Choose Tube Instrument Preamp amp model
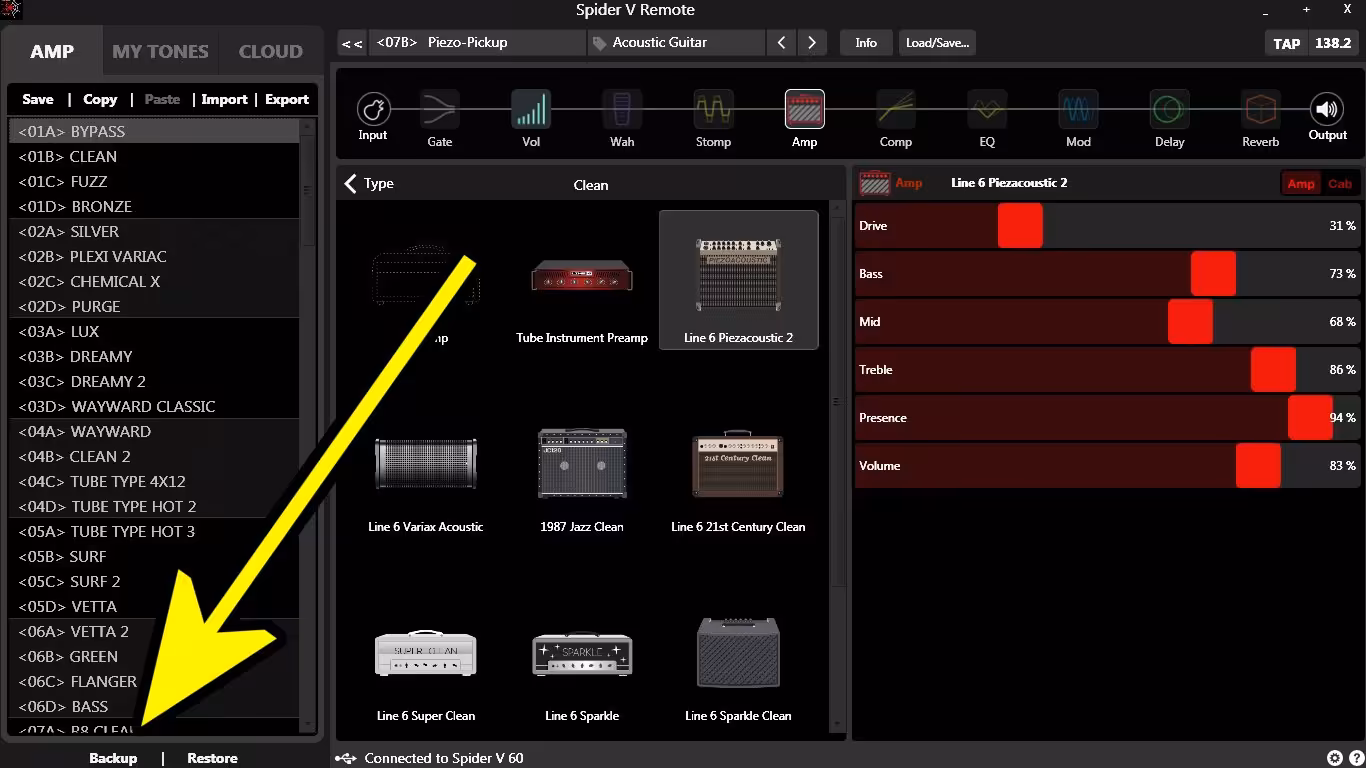 [x=582, y=282]
